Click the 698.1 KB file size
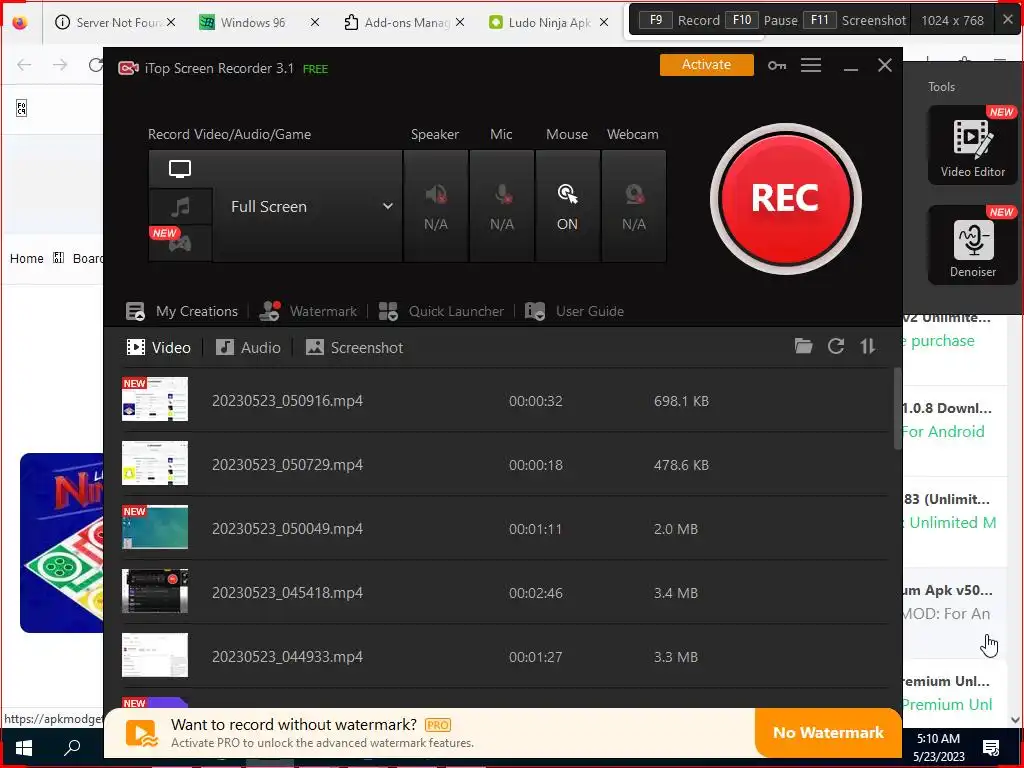This screenshot has width=1024, height=768. pos(681,401)
